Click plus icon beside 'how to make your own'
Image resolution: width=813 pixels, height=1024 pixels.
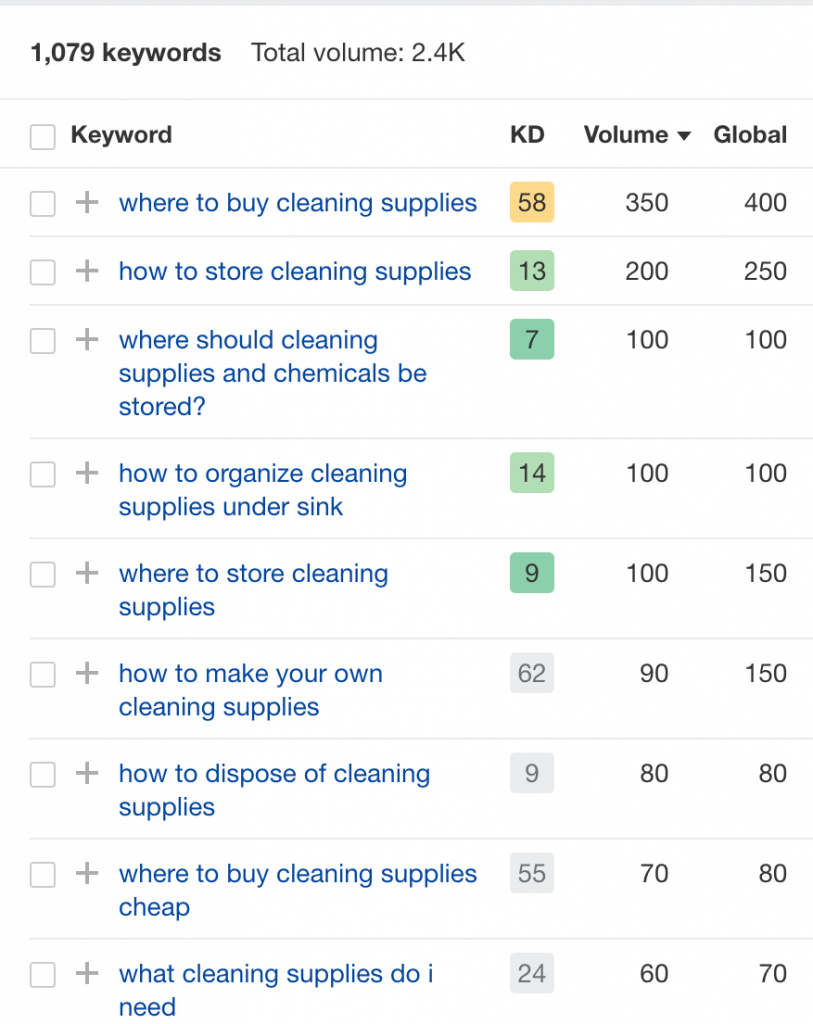pos(87,673)
